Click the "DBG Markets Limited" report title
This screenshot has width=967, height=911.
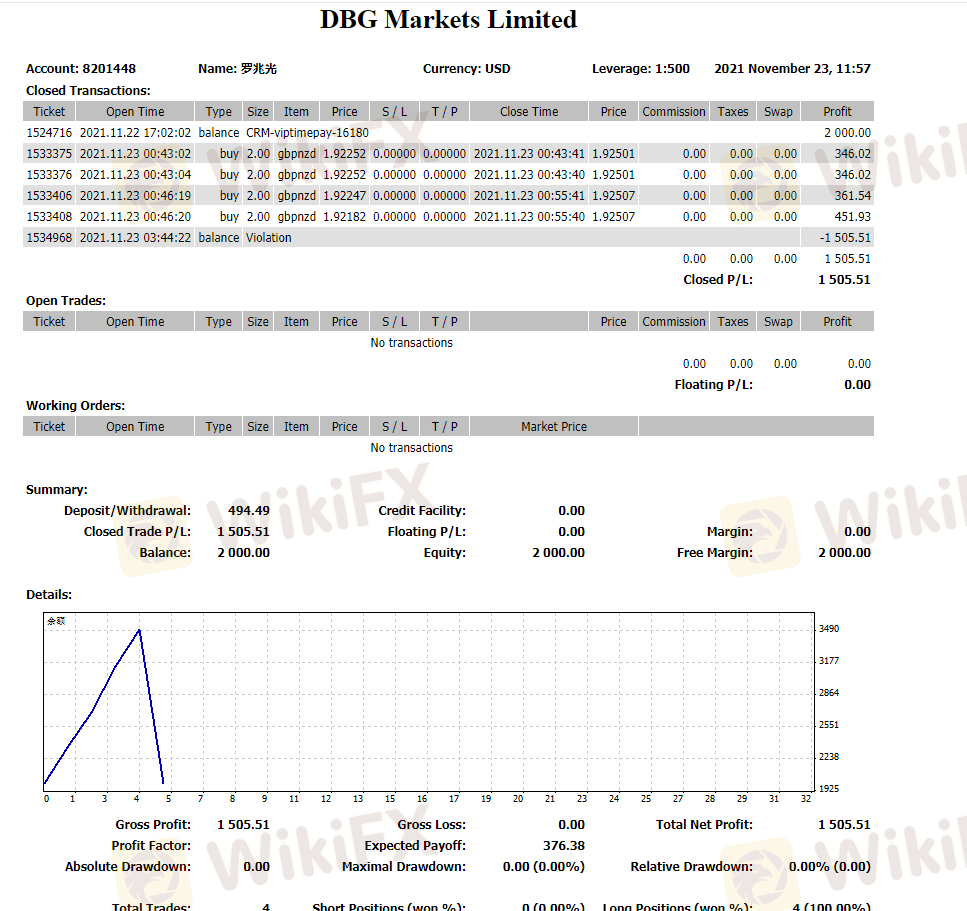click(448, 20)
